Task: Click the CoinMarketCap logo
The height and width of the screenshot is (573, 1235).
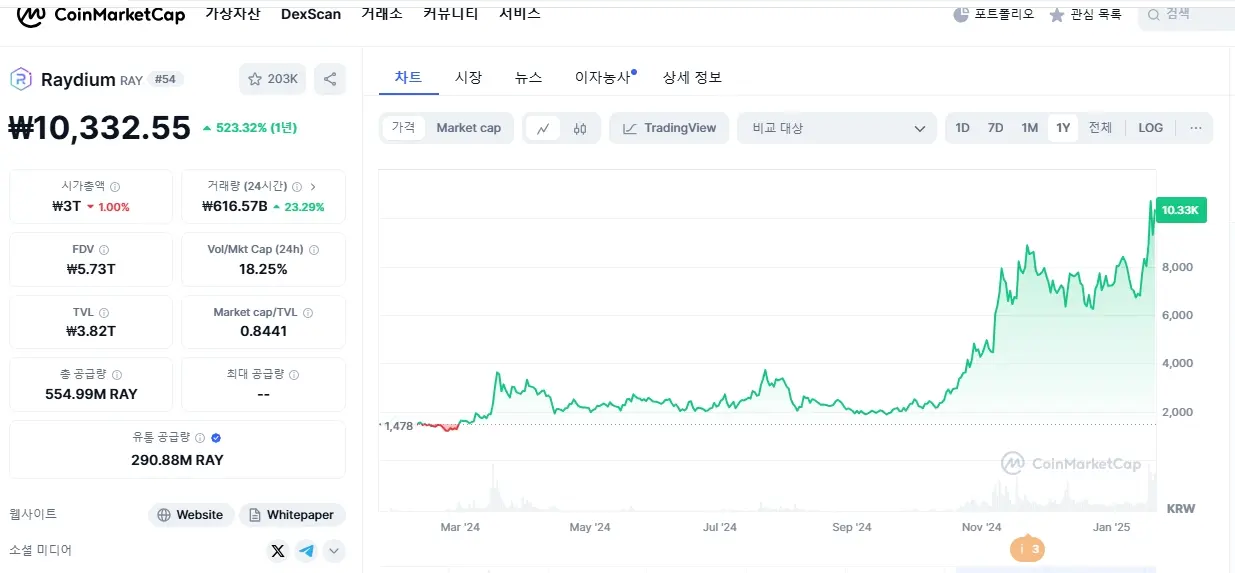Action: [x=100, y=14]
